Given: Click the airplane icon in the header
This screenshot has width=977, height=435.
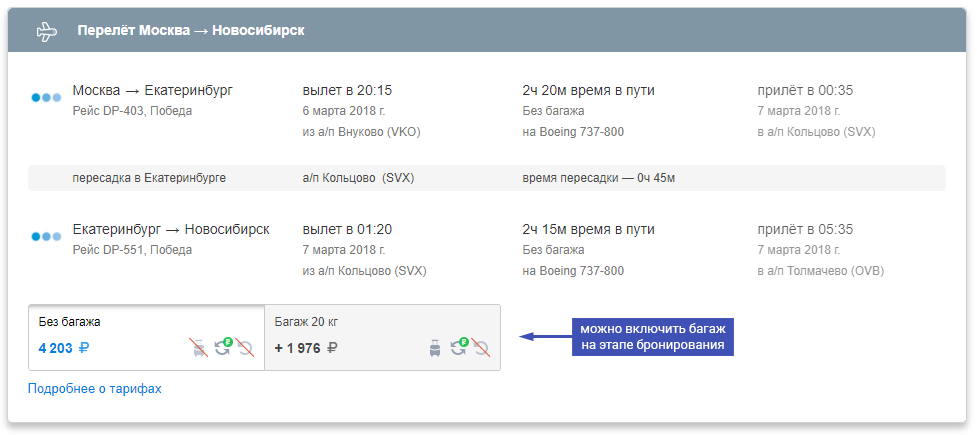Looking at the screenshot, I should coord(47,31).
